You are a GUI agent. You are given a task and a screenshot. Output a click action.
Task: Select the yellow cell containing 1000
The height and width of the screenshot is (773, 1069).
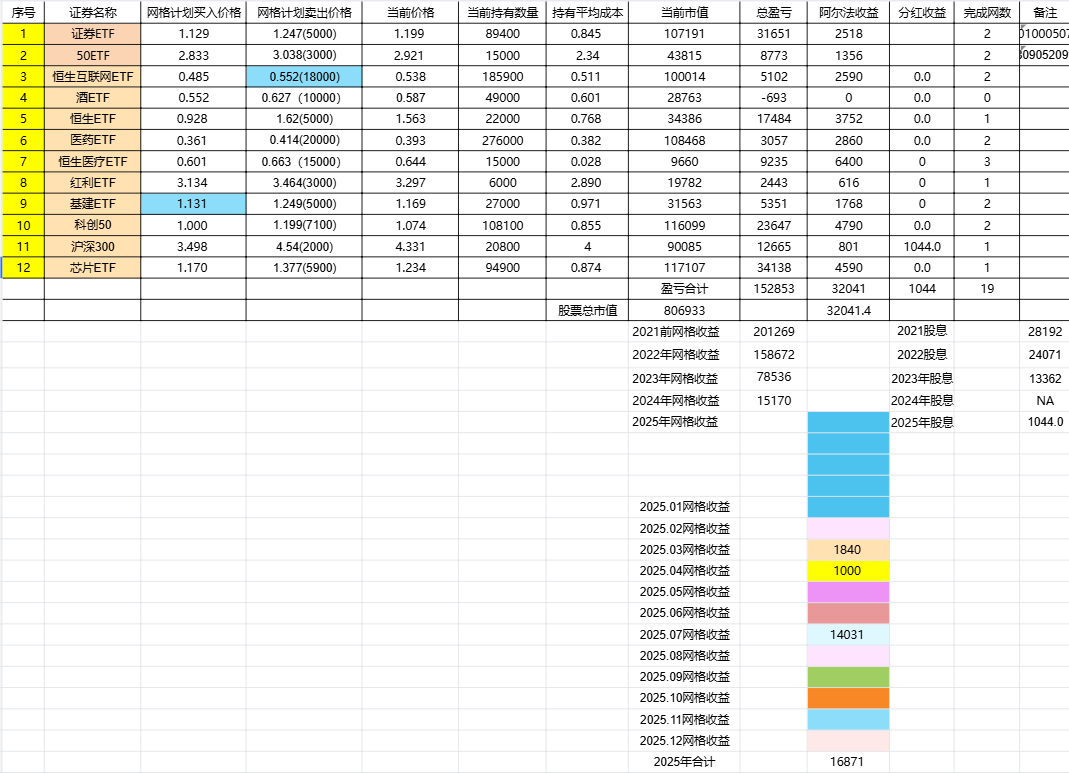(x=847, y=570)
